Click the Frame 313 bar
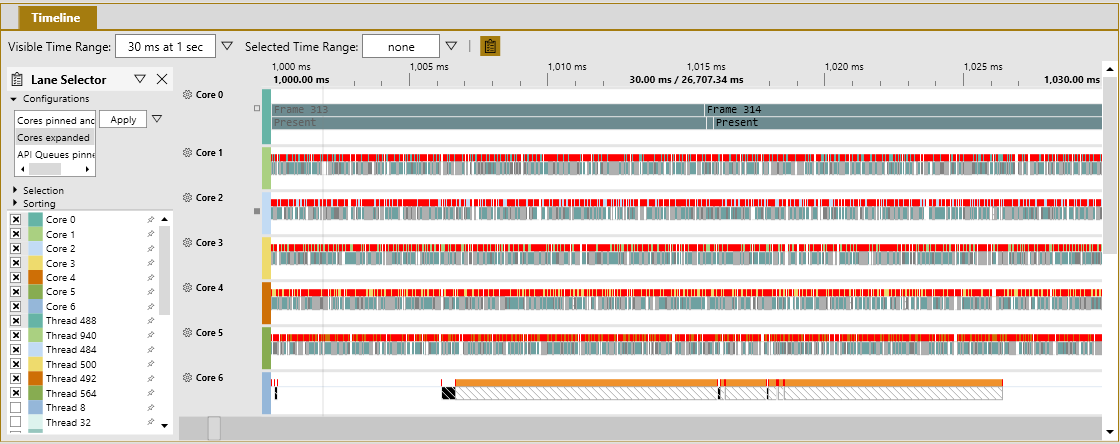The width and height of the screenshot is (1120, 444). pyautogui.click(x=488, y=110)
